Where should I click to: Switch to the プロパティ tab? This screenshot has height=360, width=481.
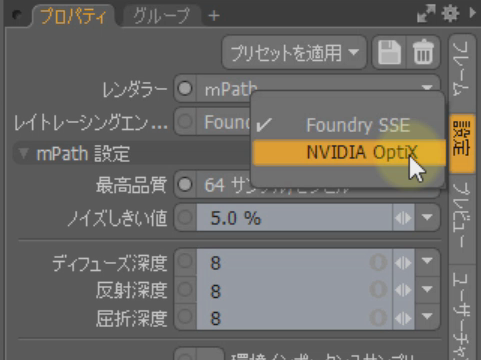73,16
